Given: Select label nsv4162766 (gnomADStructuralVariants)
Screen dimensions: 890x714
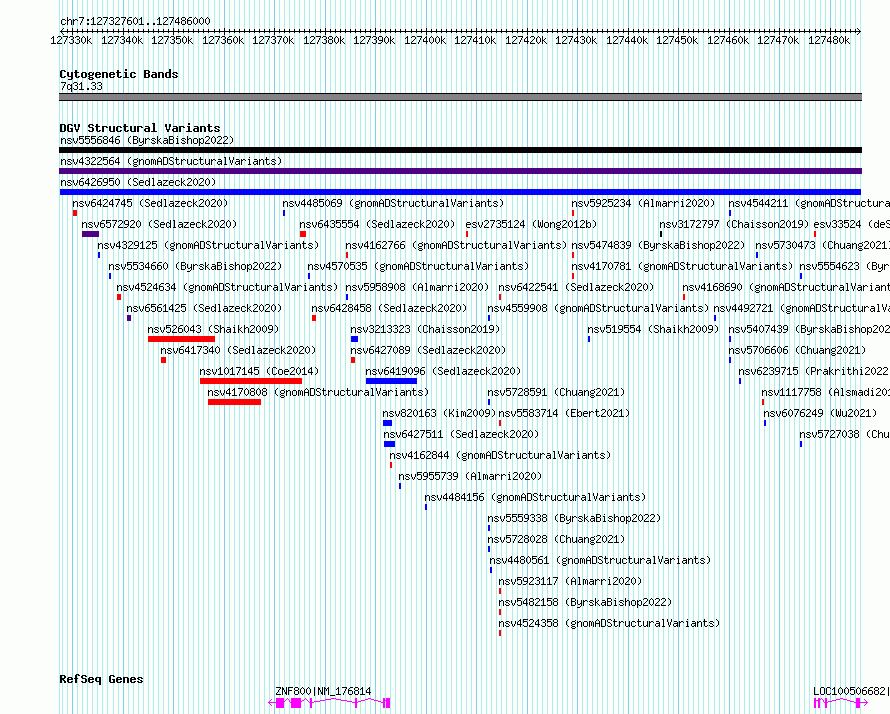Looking at the screenshot, I should coord(456,245).
